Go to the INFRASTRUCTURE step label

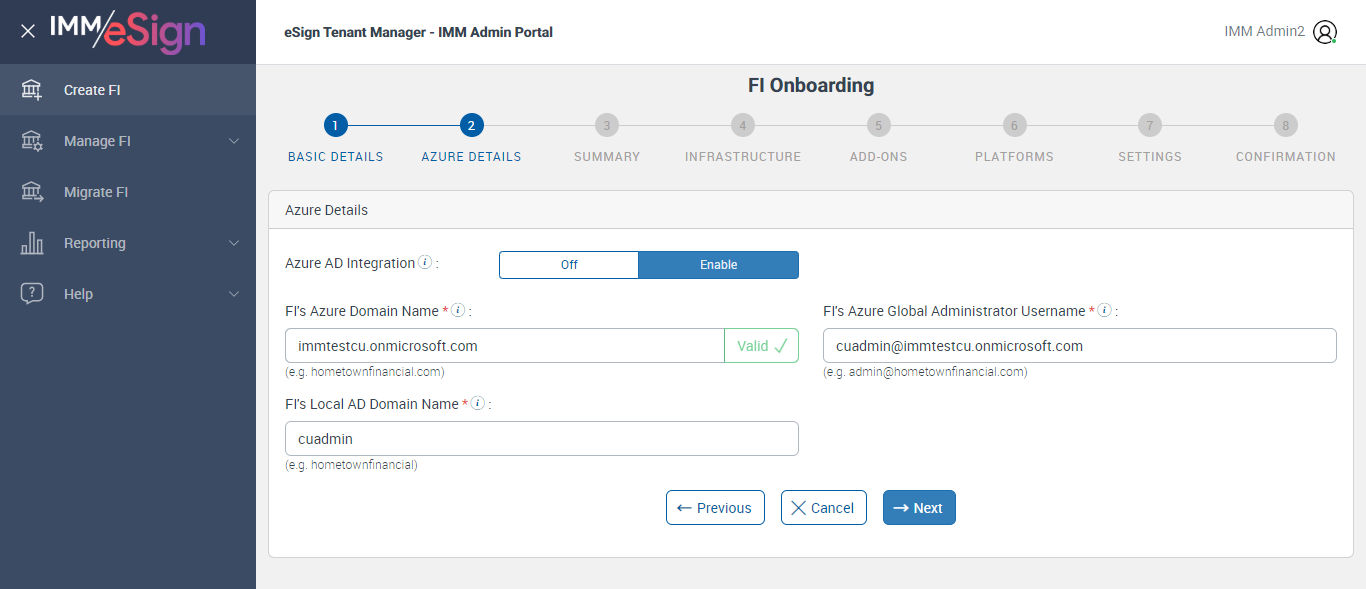tap(743, 157)
